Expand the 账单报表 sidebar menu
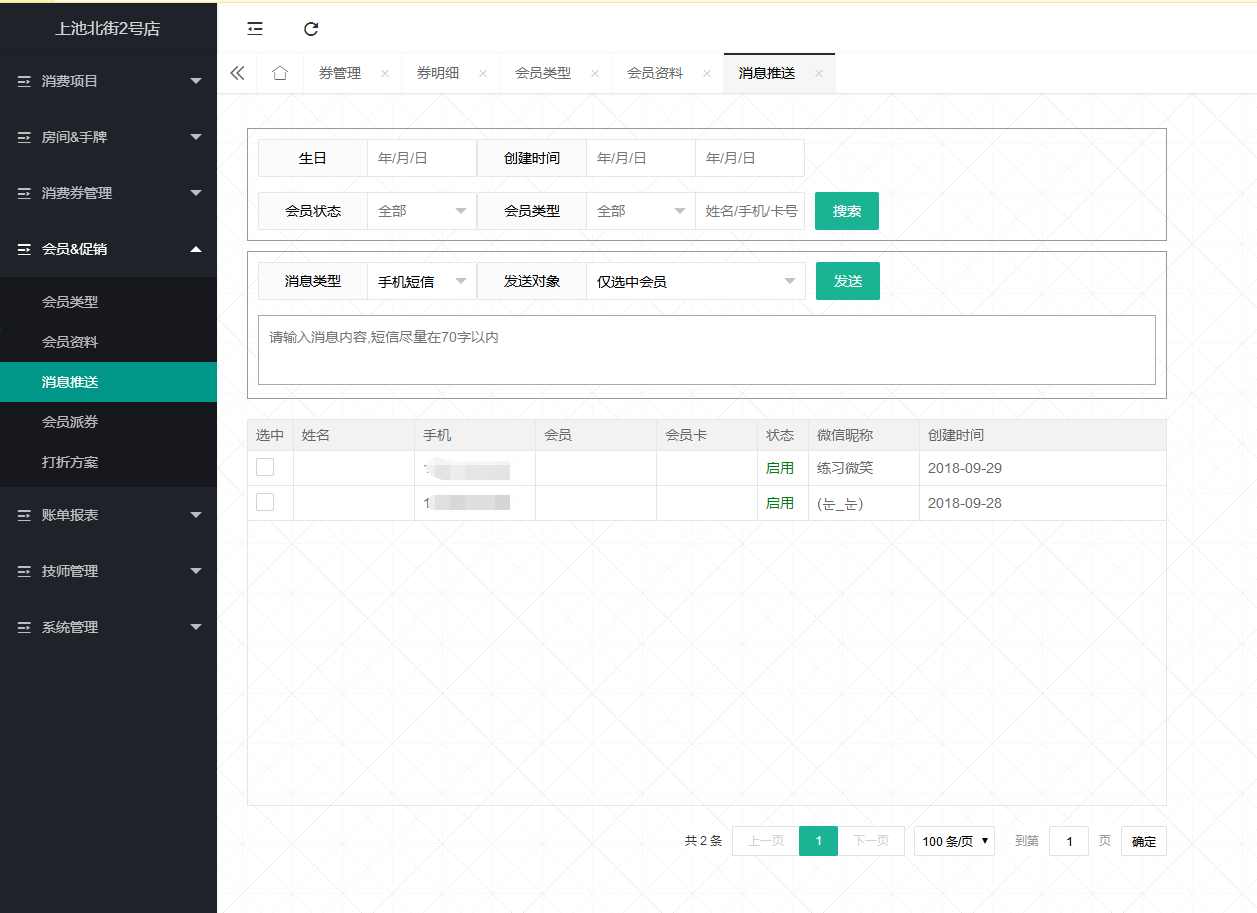 click(108, 515)
